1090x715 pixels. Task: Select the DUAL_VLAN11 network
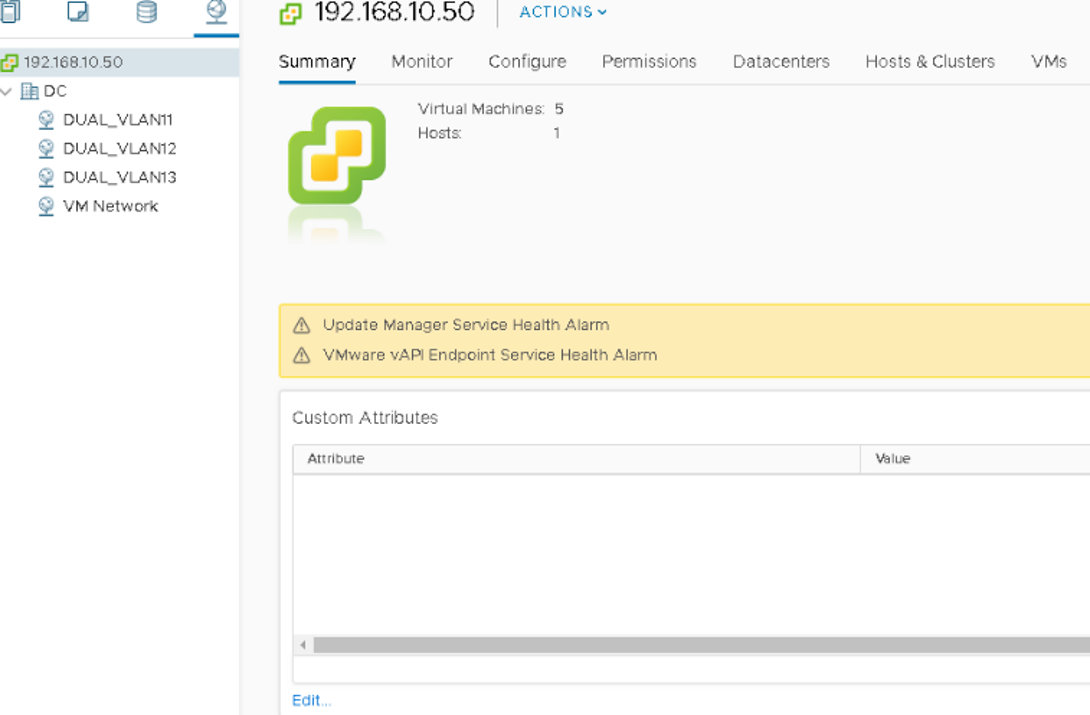(x=118, y=120)
